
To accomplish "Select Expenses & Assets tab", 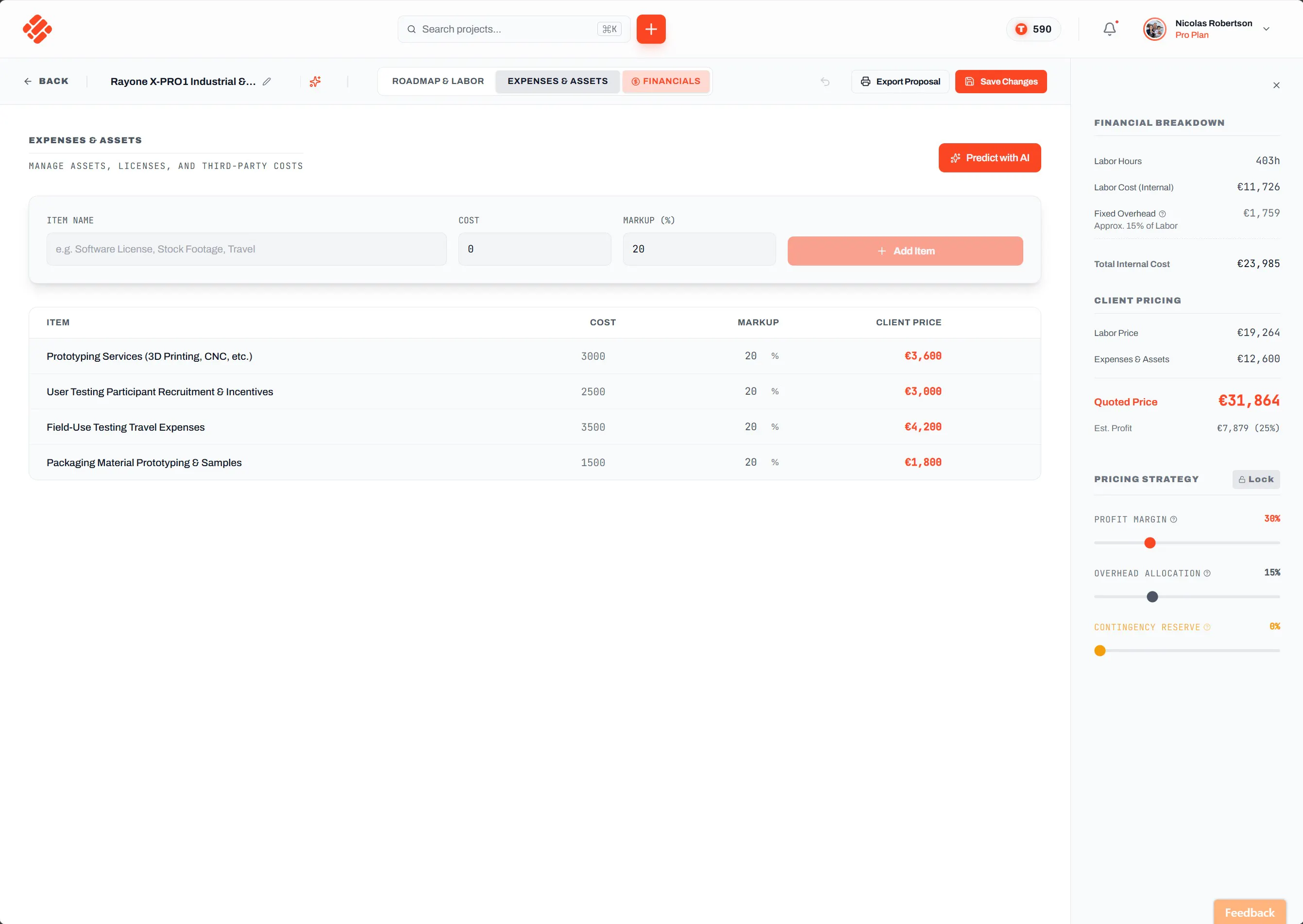I will (x=557, y=82).
